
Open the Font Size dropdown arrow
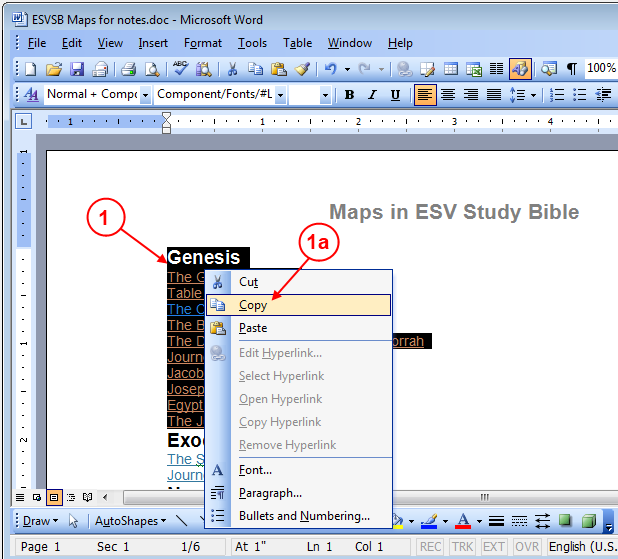point(325,95)
